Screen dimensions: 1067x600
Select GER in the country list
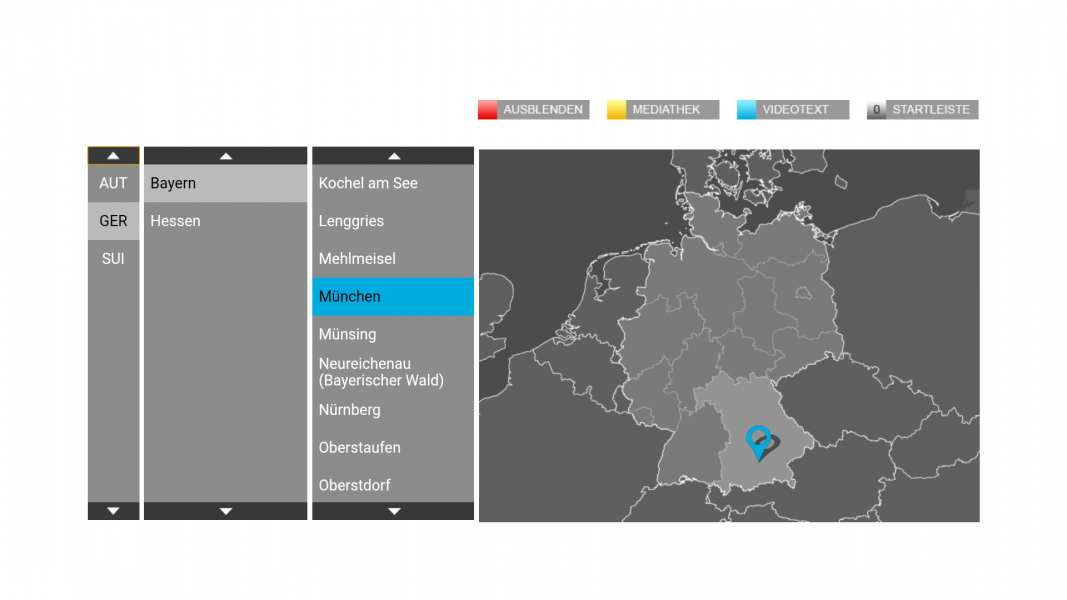coord(113,221)
